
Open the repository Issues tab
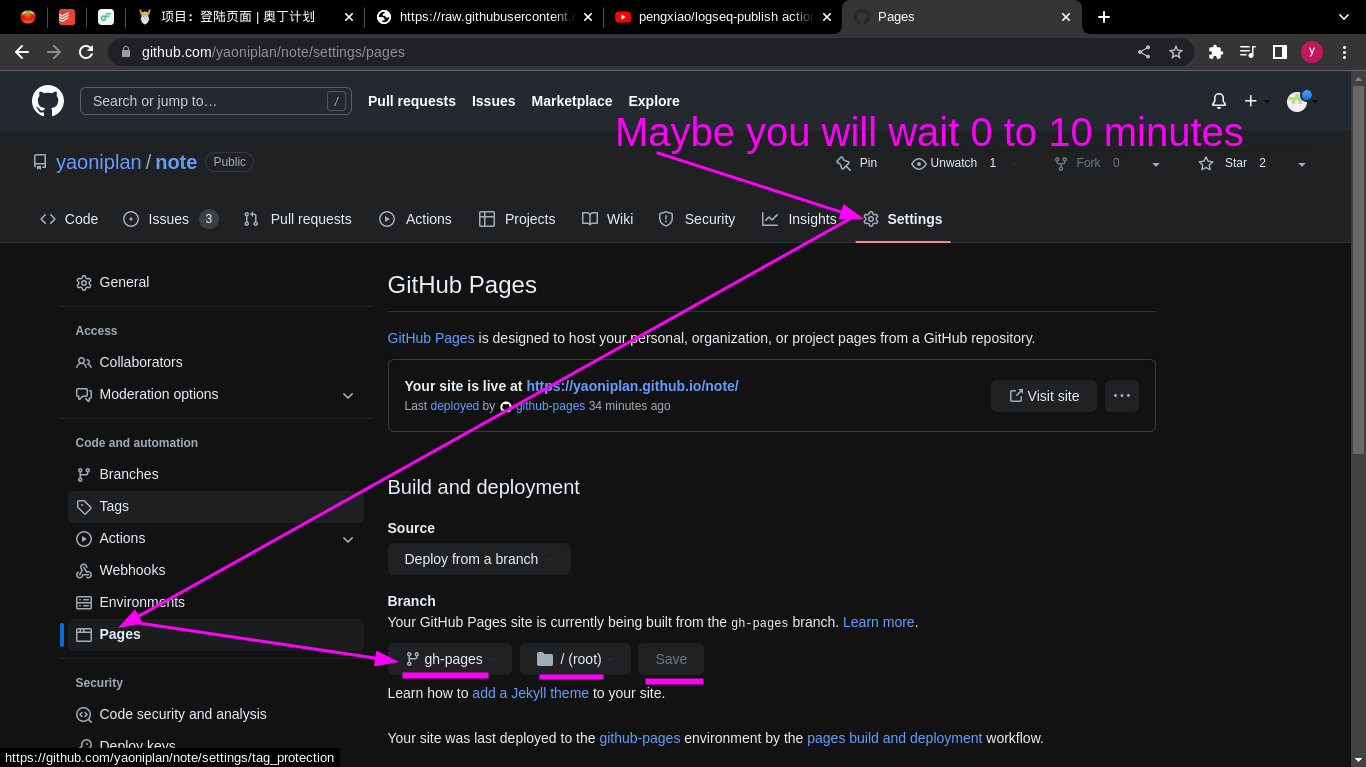tap(170, 219)
